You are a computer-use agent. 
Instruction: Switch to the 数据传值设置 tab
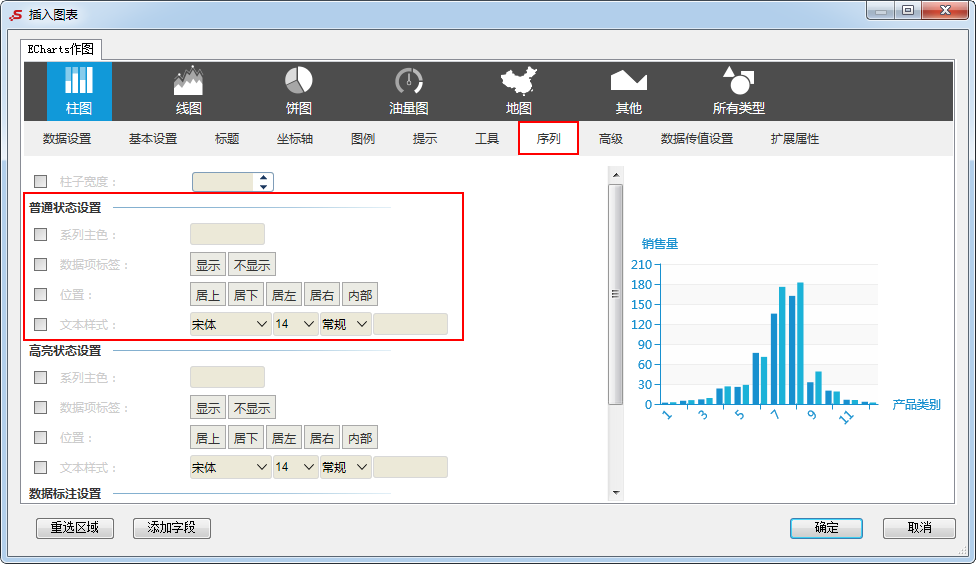tap(697, 138)
